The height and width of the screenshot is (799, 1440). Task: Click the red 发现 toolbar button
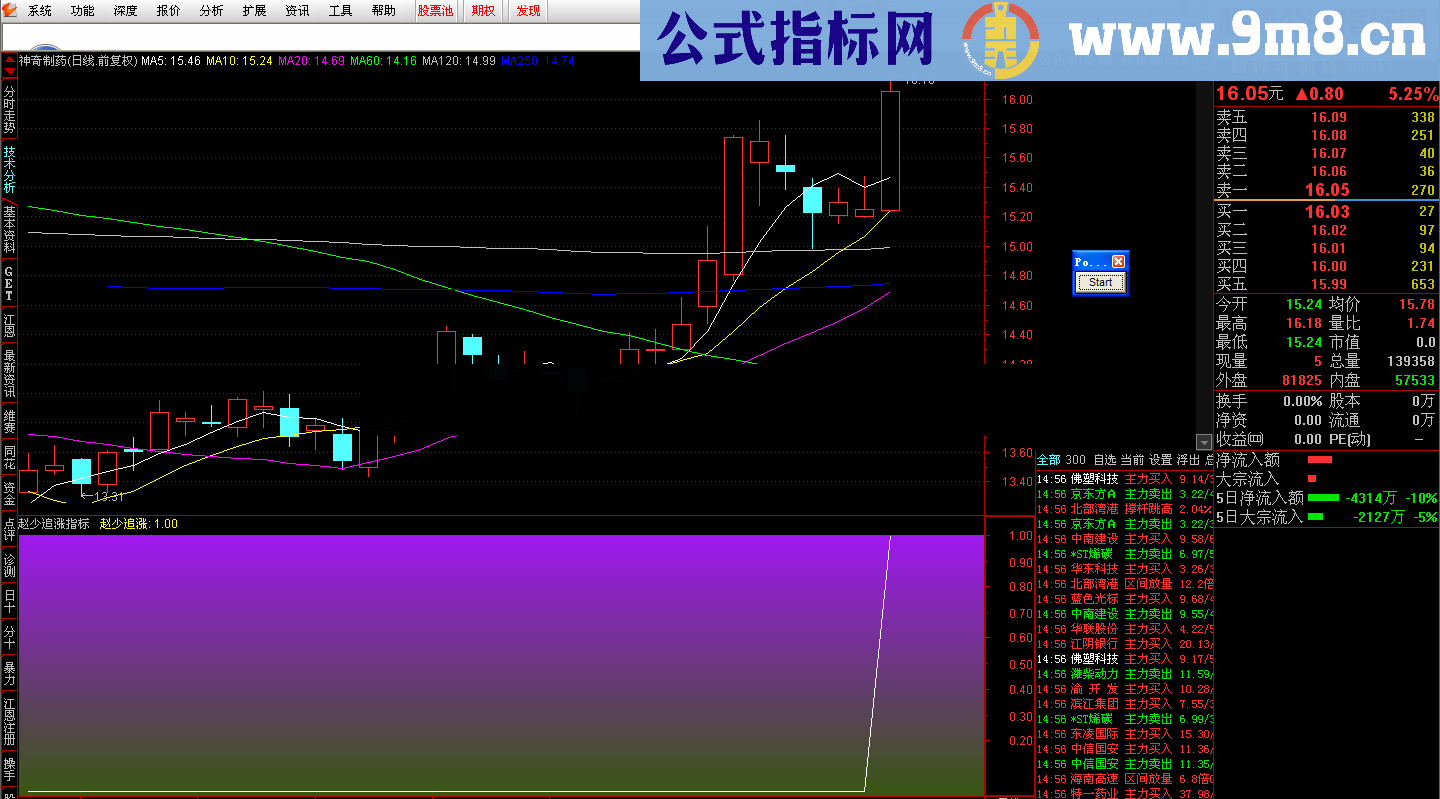(528, 11)
